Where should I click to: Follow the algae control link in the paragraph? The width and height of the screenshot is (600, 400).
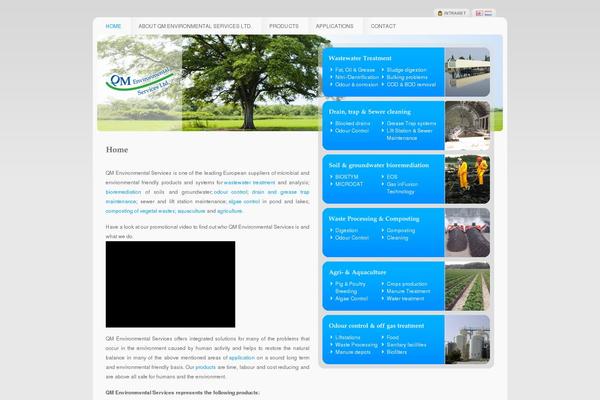coord(244,202)
